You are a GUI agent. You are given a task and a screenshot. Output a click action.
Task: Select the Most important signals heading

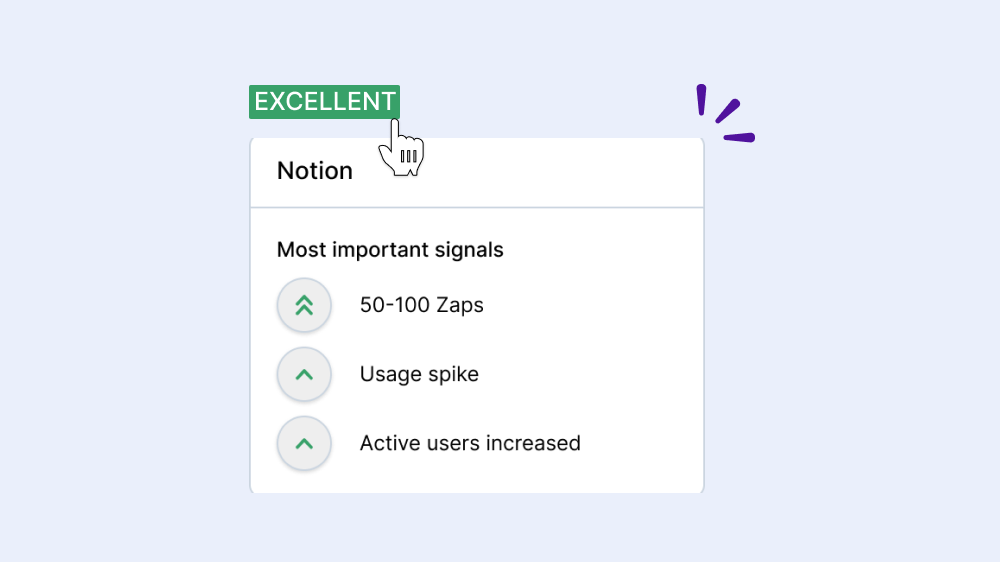(x=390, y=250)
